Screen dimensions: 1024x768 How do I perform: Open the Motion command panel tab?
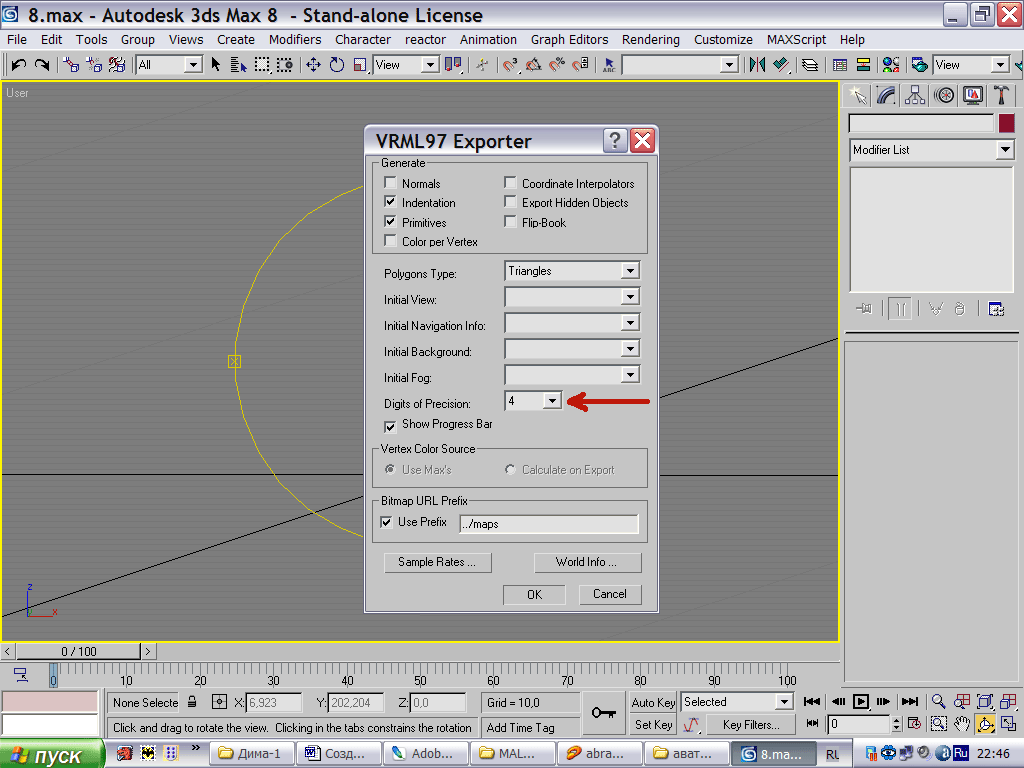(944, 96)
